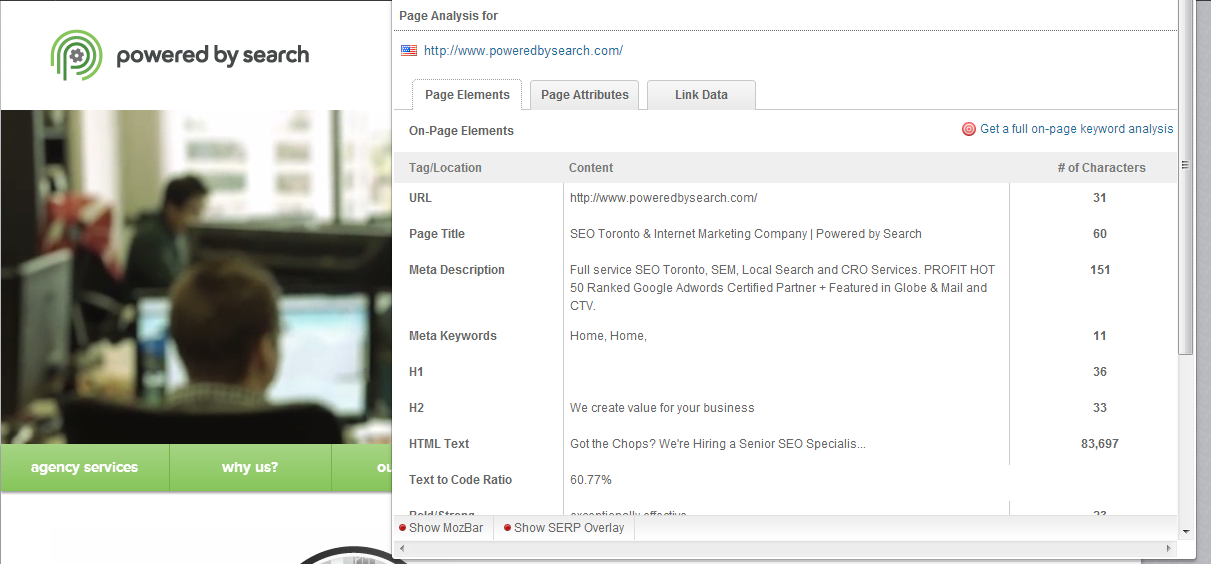The image size is (1211, 564).
Task: Open Get a full on-page keyword analysis
Action: (x=1077, y=129)
